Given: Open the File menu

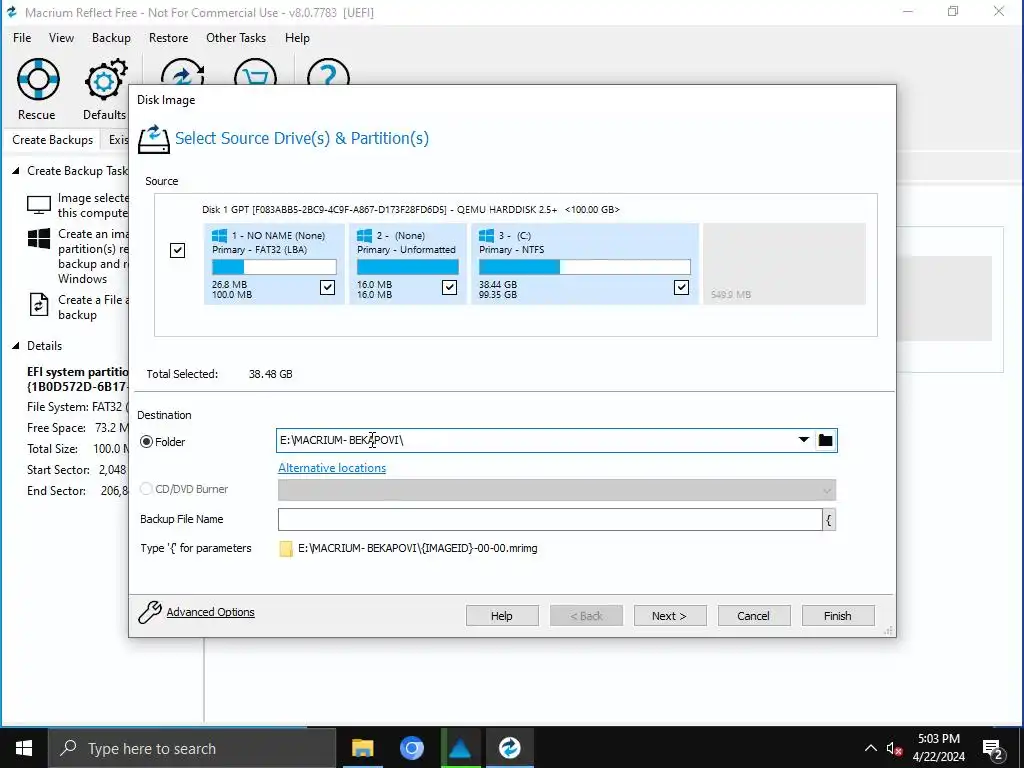Looking at the screenshot, I should [22, 38].
